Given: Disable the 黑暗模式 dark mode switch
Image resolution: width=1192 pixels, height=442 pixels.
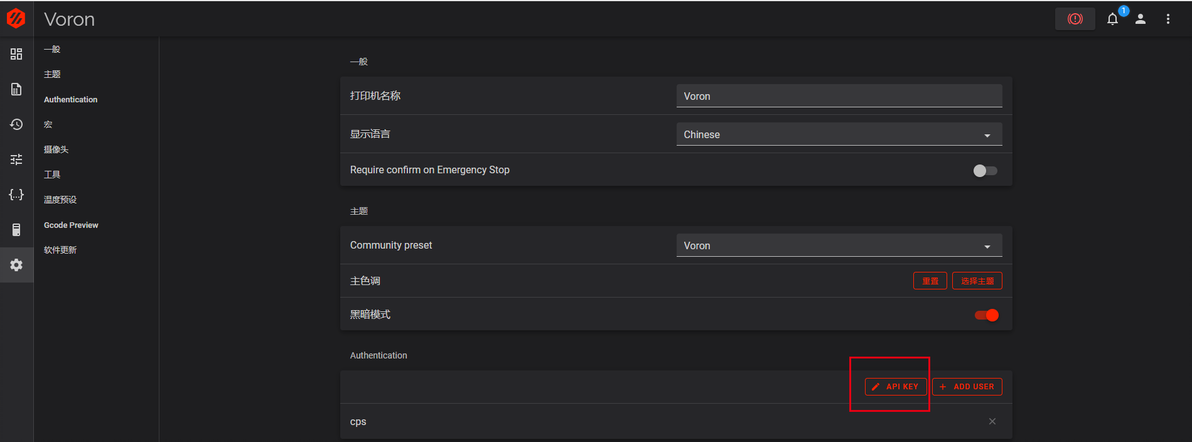Looking at the screenshot, I should coord(987,315).
